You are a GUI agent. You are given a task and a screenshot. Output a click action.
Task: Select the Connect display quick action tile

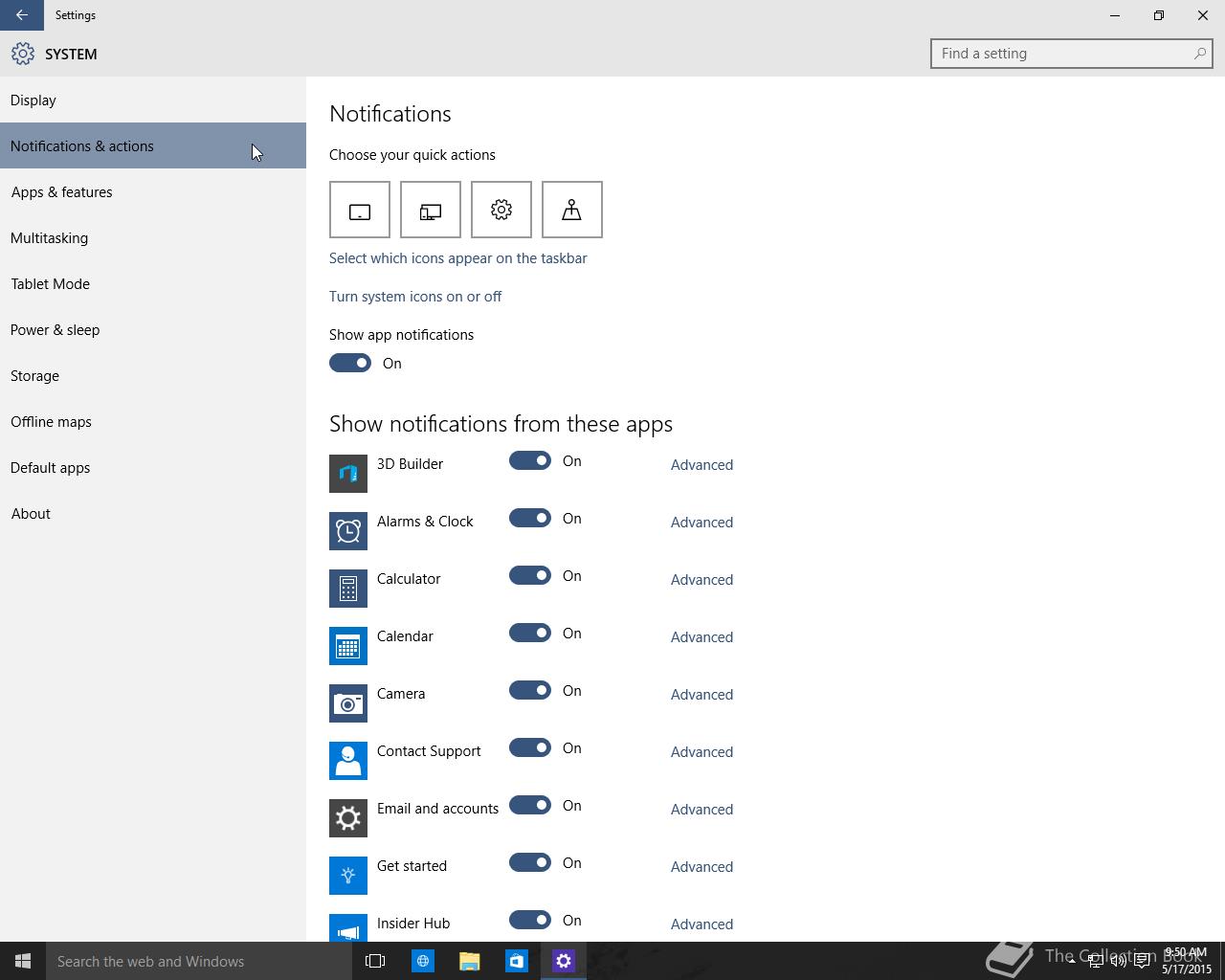[431, 210]
